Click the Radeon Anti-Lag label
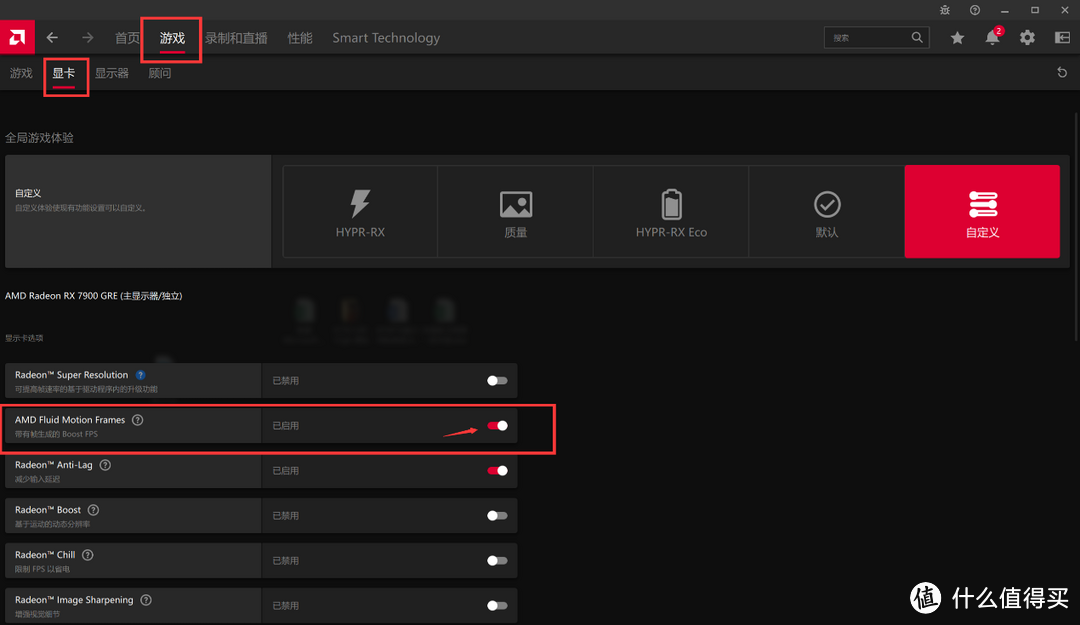 pos(54,465)
